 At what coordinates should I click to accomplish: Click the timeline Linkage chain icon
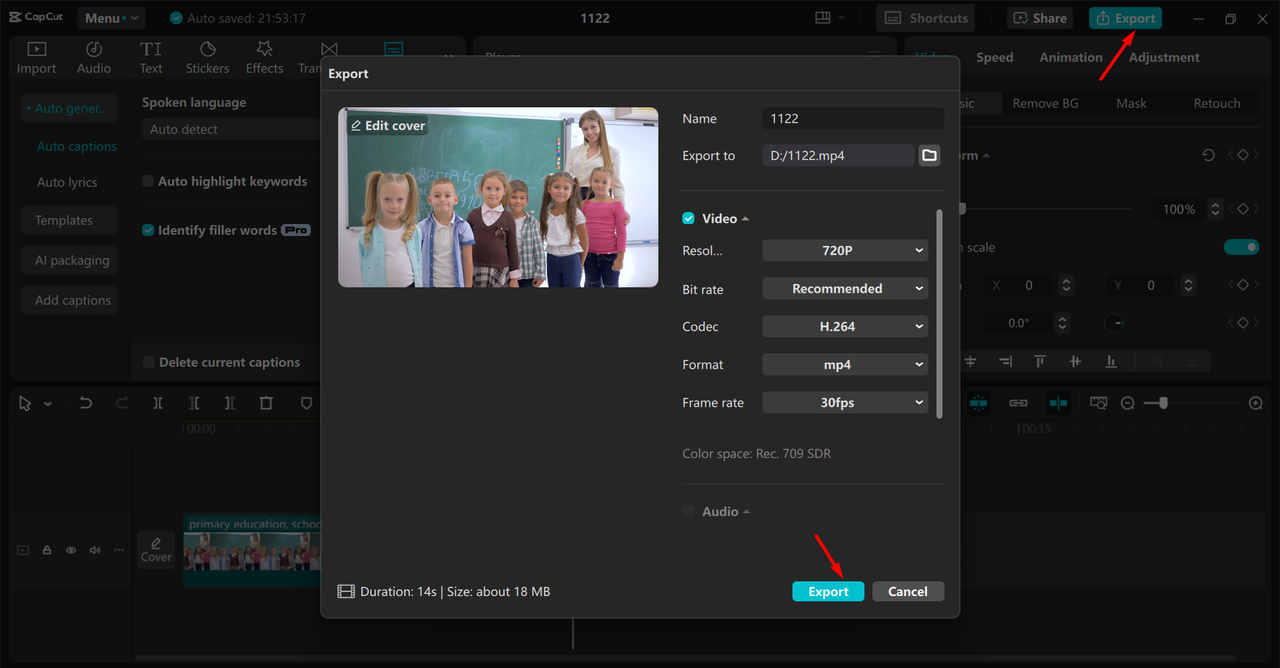[x=1018, y=403]
